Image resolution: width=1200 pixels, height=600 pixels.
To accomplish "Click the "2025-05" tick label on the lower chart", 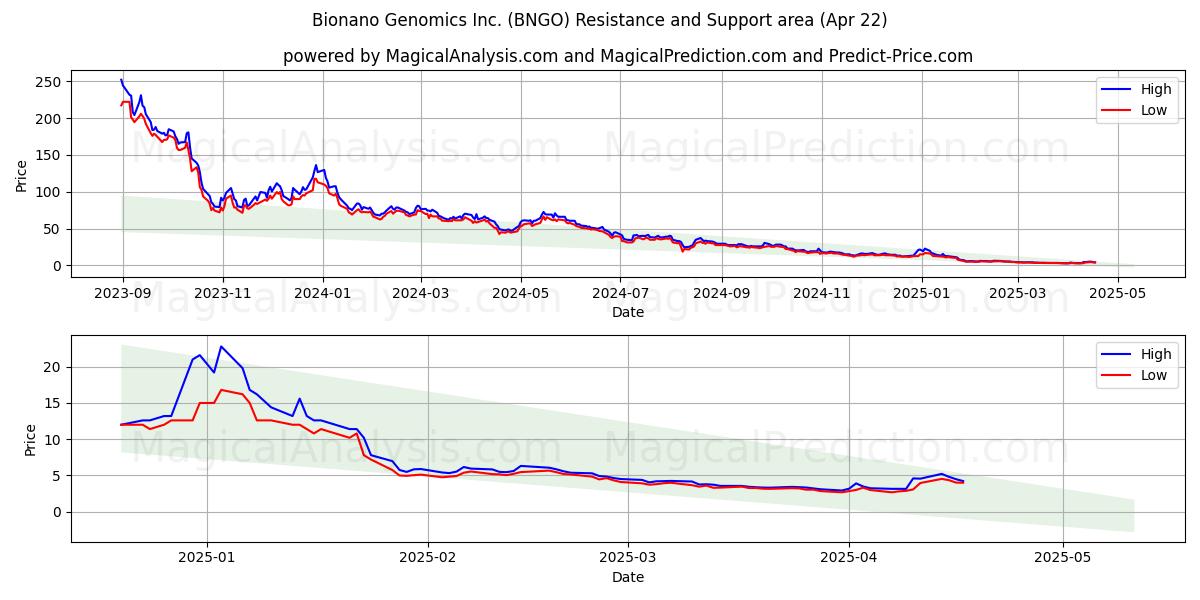I will [1063, 559].
